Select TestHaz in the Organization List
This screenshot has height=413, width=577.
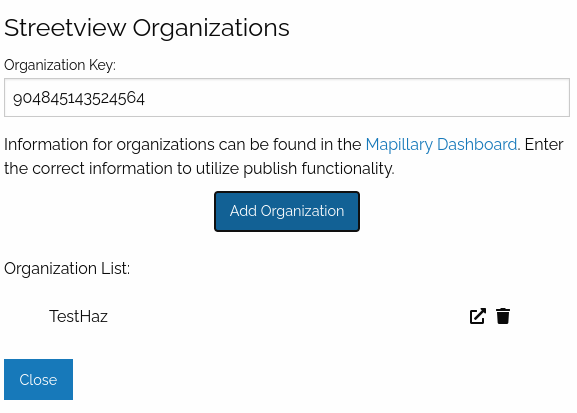click(78, 316)
